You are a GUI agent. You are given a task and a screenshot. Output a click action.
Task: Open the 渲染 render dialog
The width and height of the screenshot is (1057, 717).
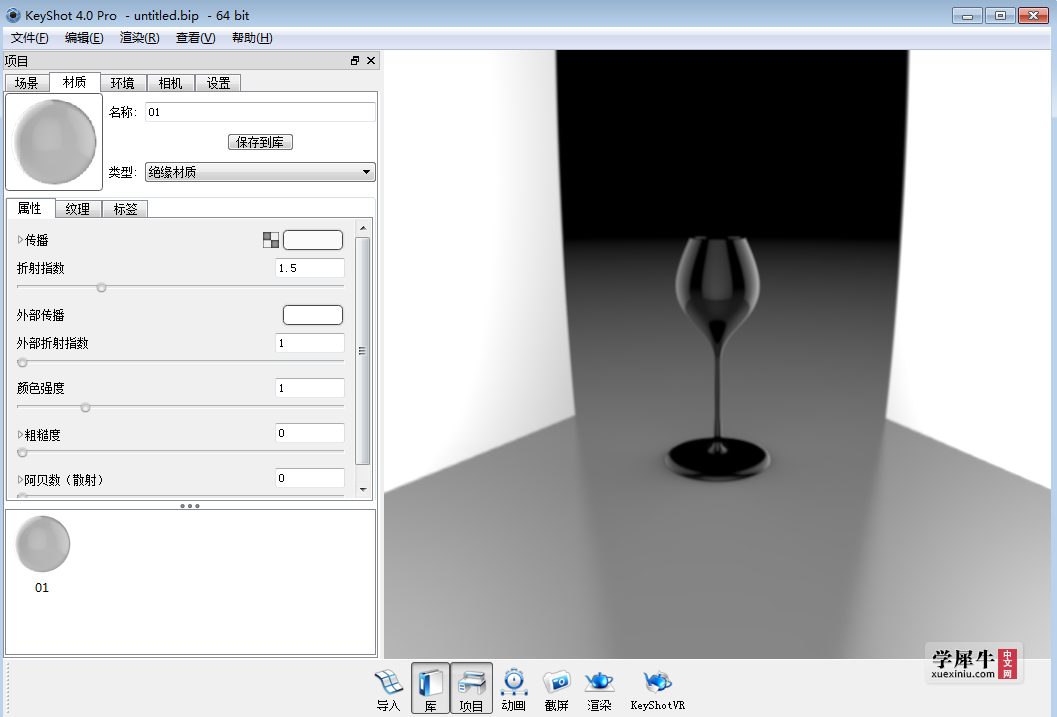click(x=599, y=689)
